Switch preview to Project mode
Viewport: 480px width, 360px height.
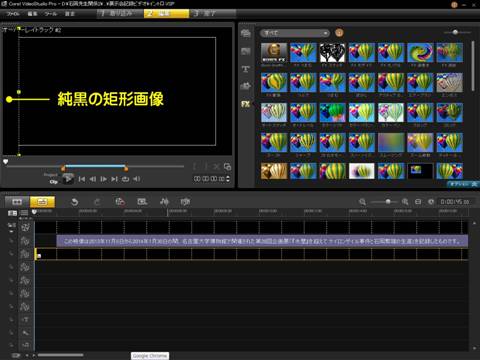(51, 175)
